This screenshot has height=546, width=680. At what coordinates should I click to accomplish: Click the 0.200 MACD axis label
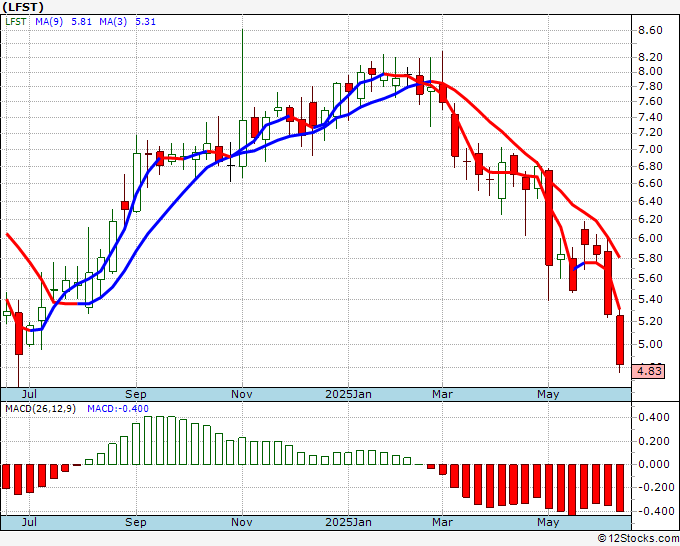654,441
